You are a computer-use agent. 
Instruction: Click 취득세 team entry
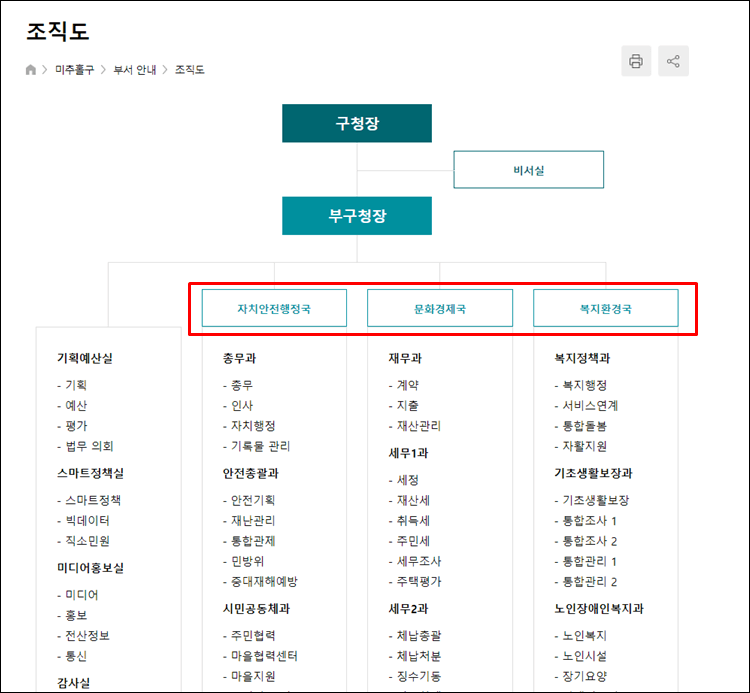tap(413, 521)
